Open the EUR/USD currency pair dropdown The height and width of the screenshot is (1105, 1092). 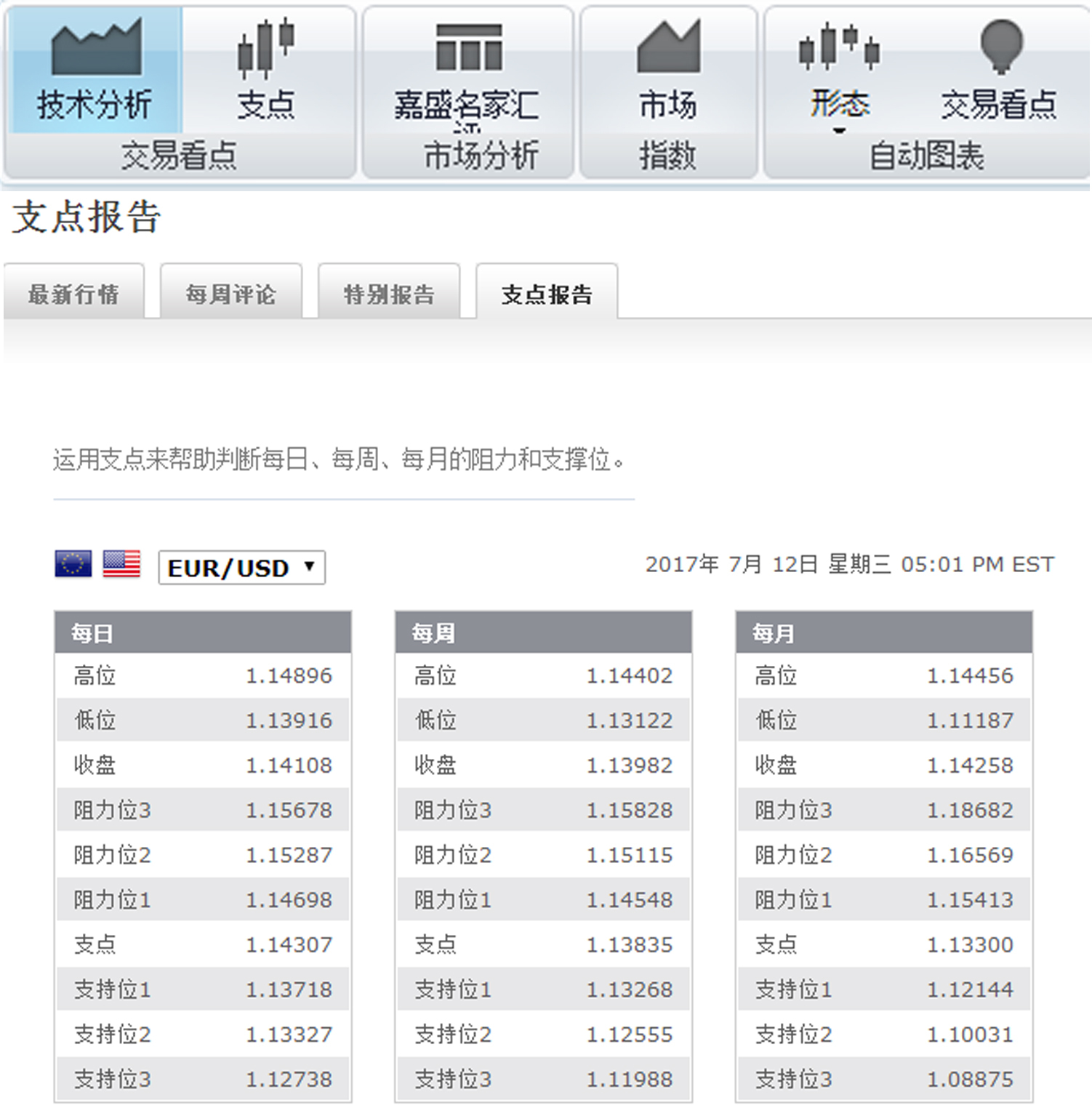click(x=241, y=568)
